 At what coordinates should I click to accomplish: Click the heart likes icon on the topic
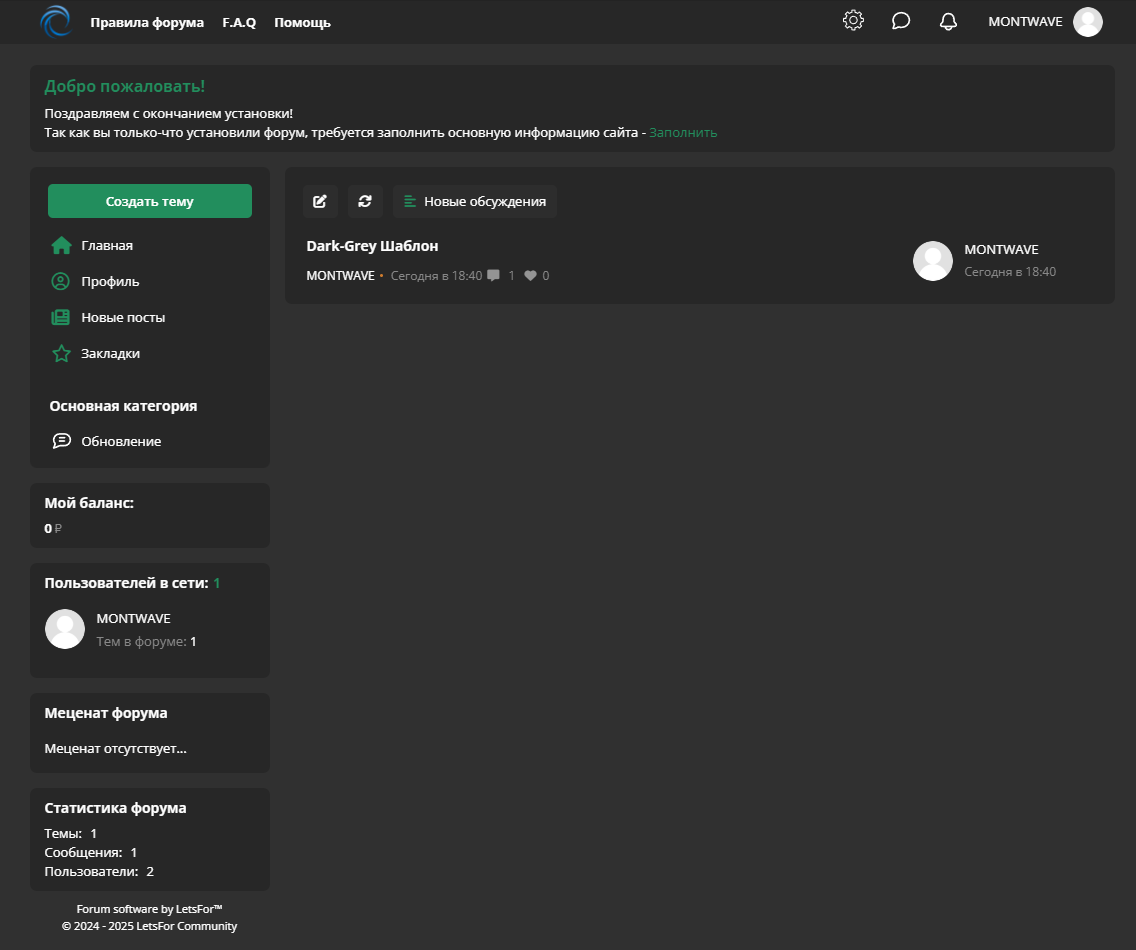531,276
